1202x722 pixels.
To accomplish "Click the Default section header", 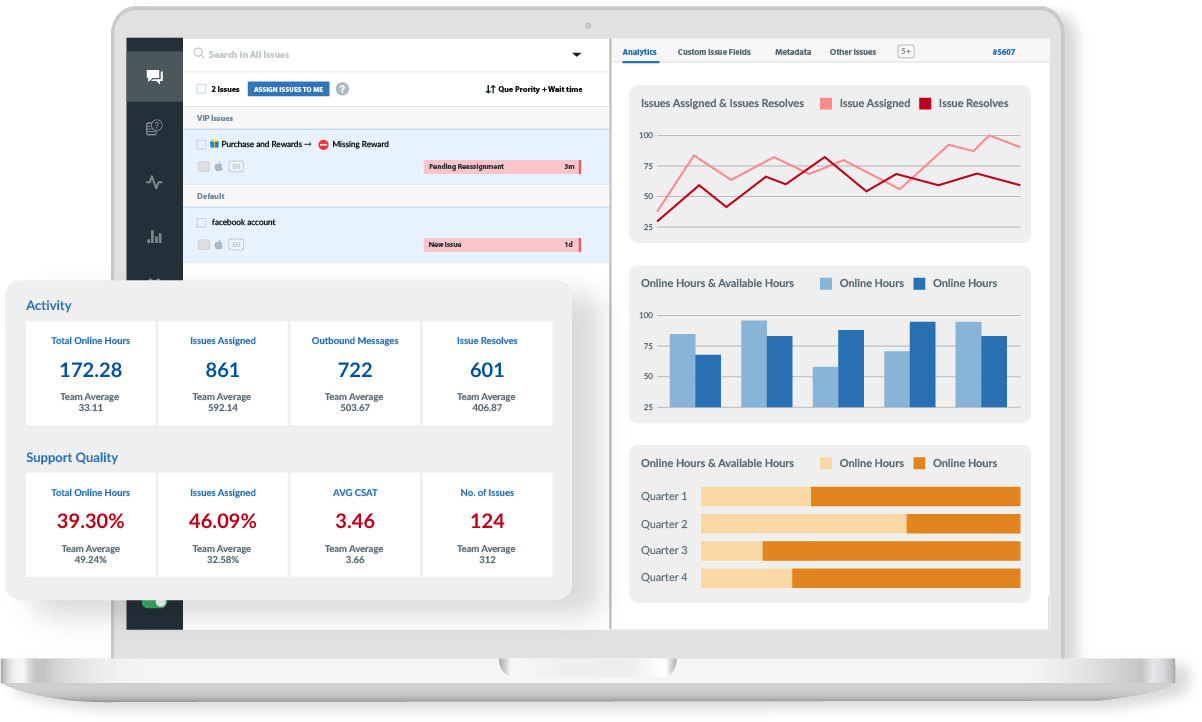I will 396,196.
